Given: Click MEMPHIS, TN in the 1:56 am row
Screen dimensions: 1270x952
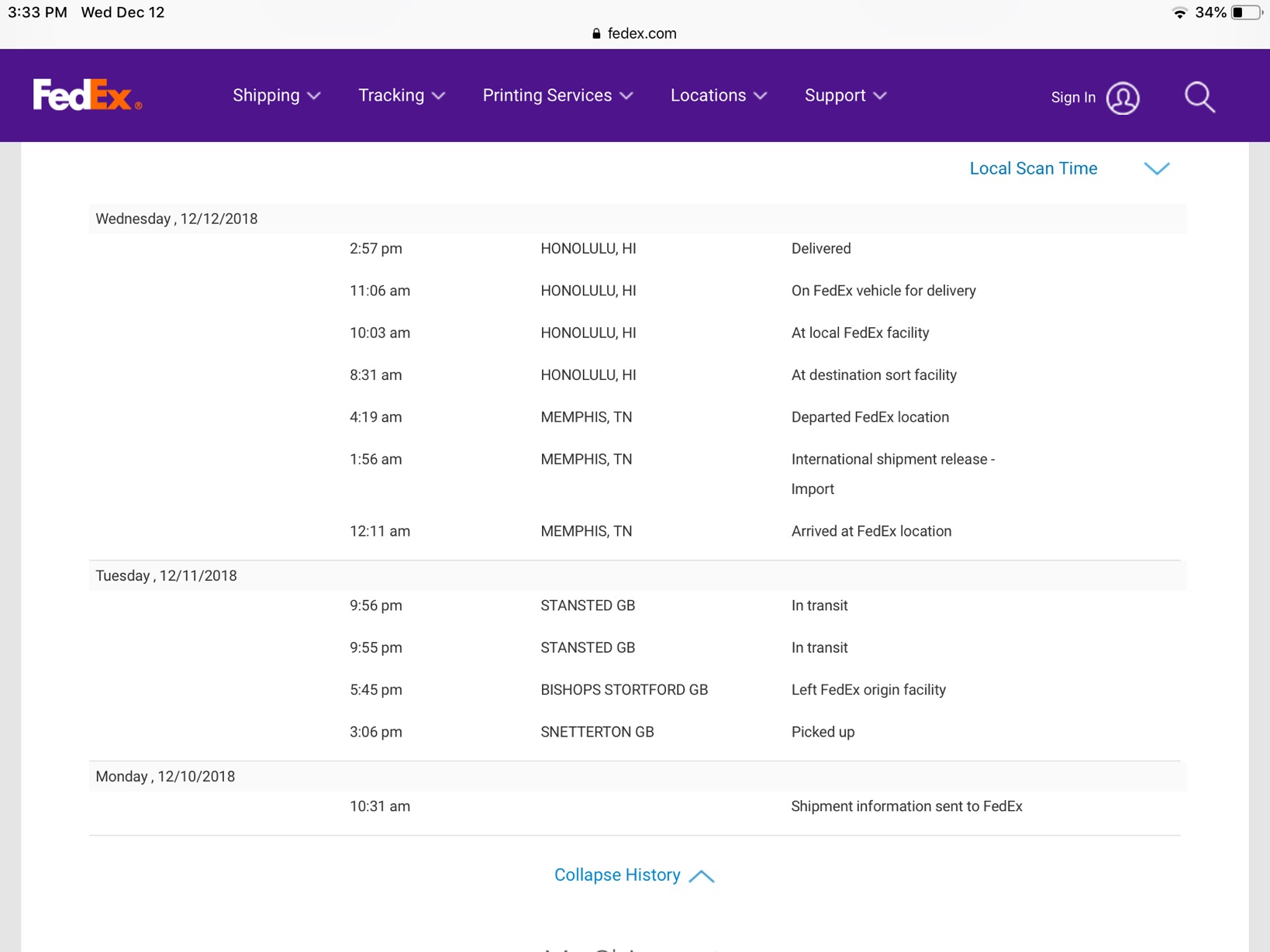Looking at the screenshot, I should [586, 459].
